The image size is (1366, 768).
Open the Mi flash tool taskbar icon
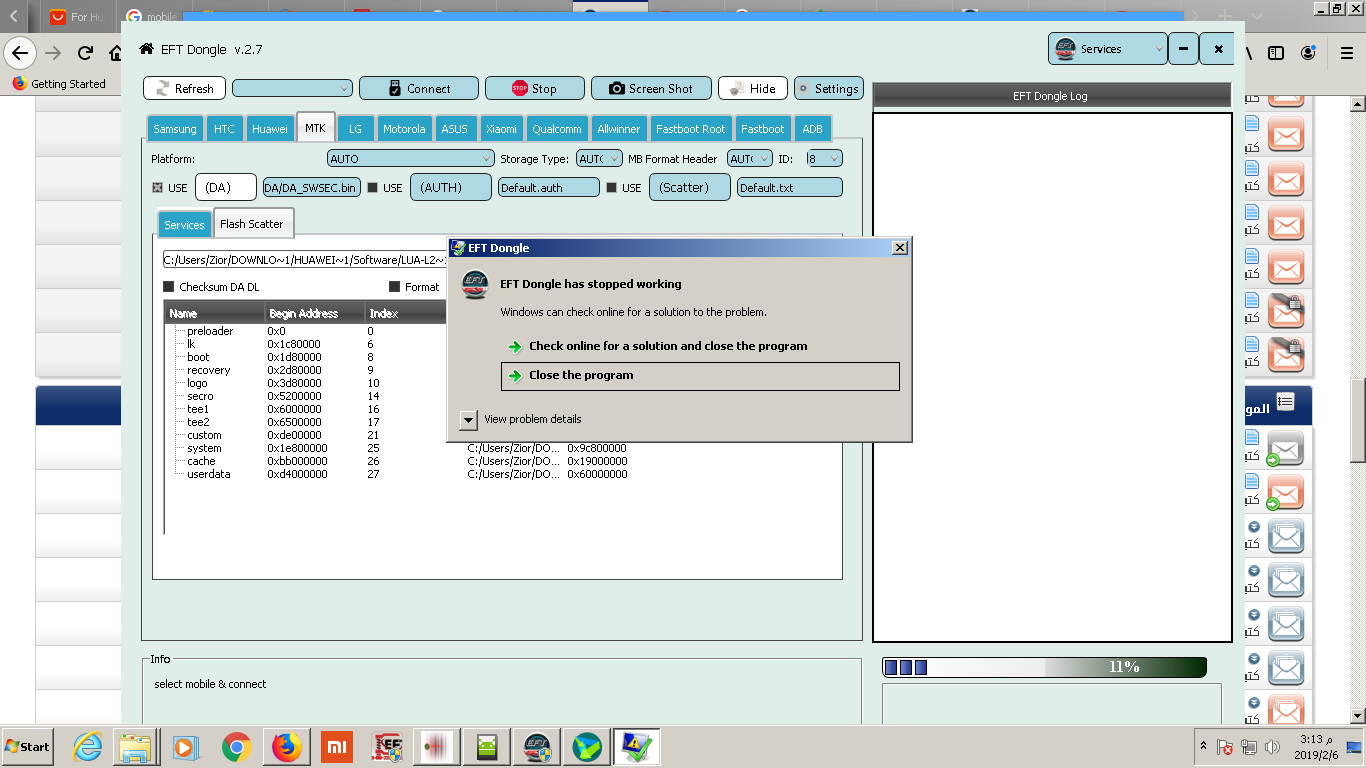coord(337,747)
